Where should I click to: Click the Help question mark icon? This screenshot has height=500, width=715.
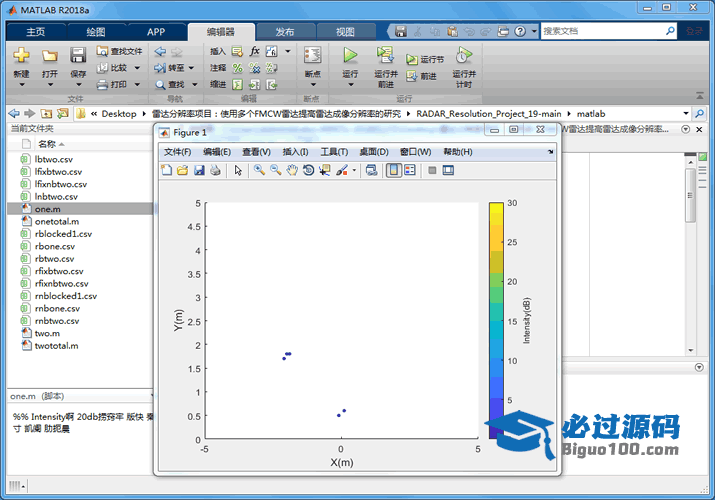tap(520, 31)
